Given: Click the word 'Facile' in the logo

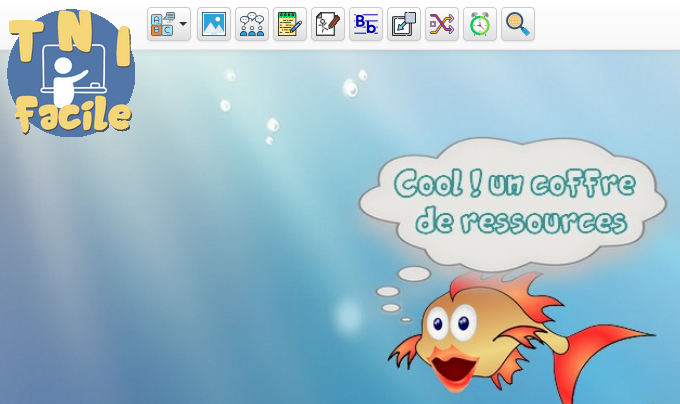Looking at the screenshot, I should 73,115.
